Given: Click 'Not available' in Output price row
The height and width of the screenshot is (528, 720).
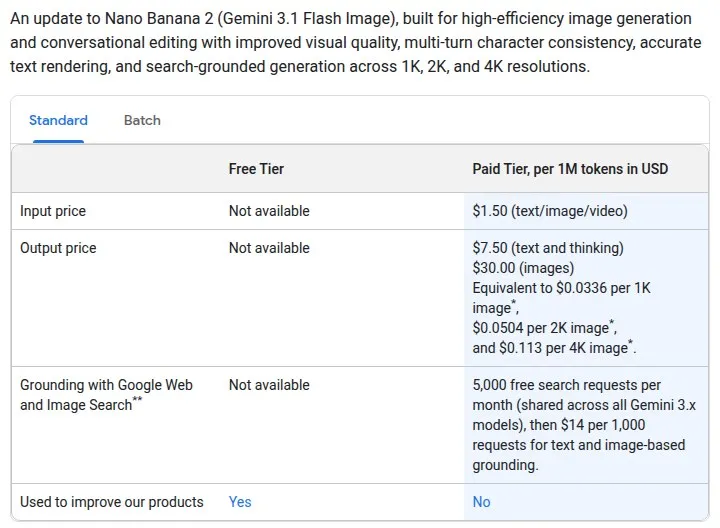Looking at the screenshot, I should (269, 248).
